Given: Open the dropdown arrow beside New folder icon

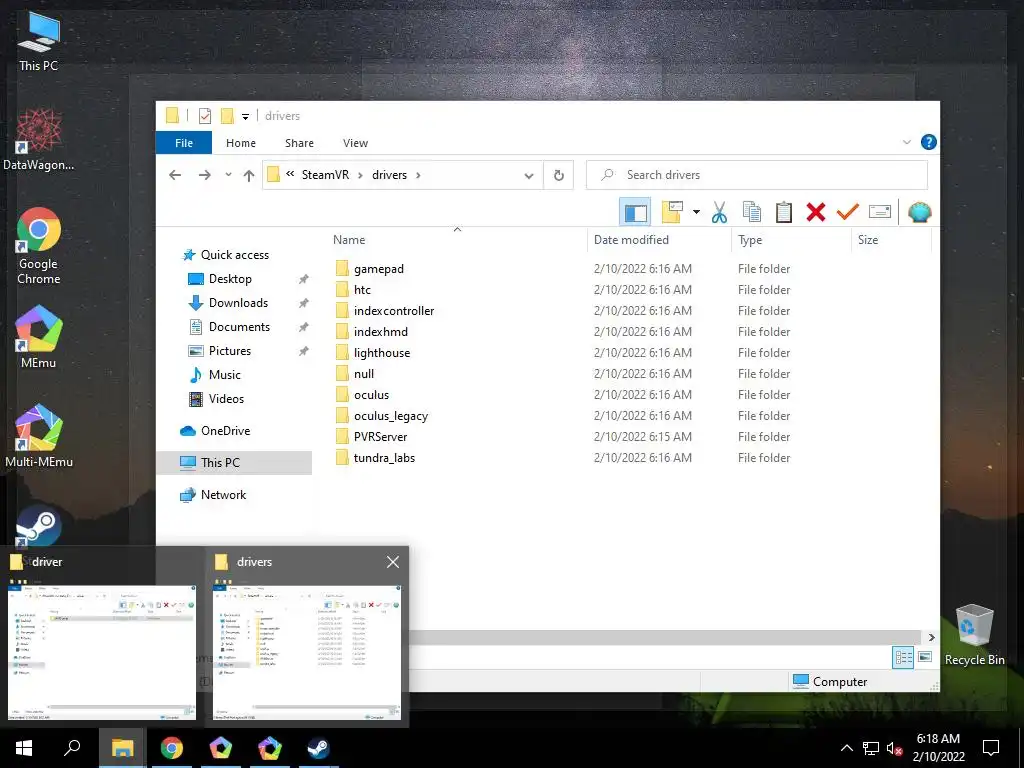Looking at the screenshot, I should click(696, 212).
